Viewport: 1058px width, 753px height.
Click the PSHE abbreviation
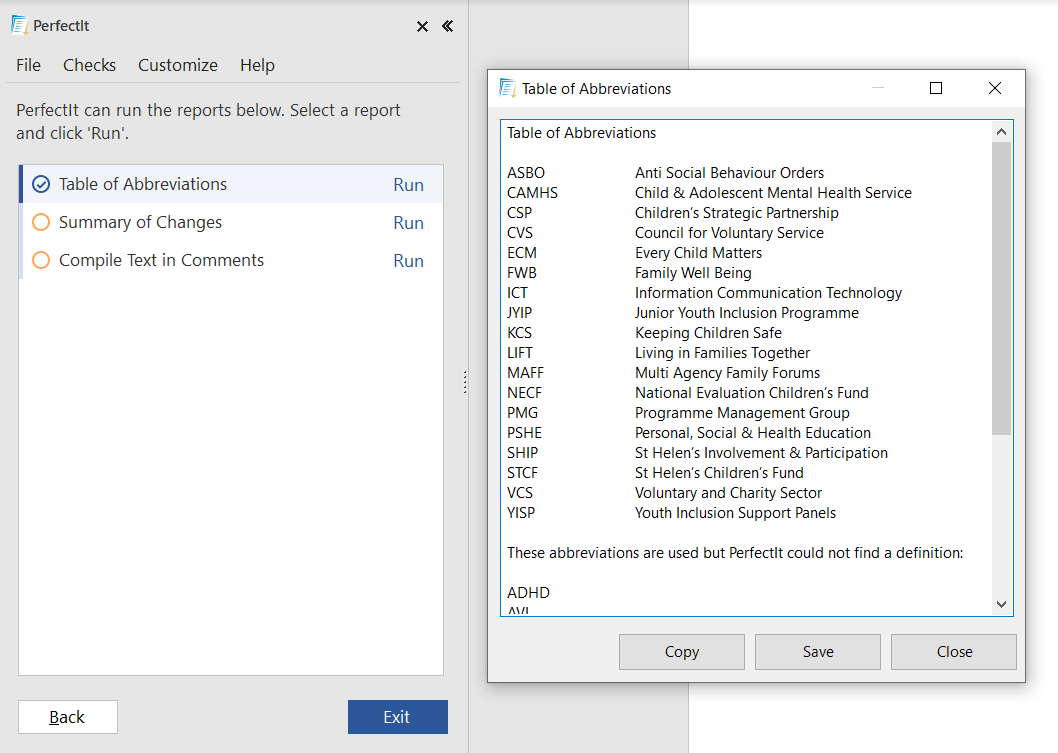524,433
